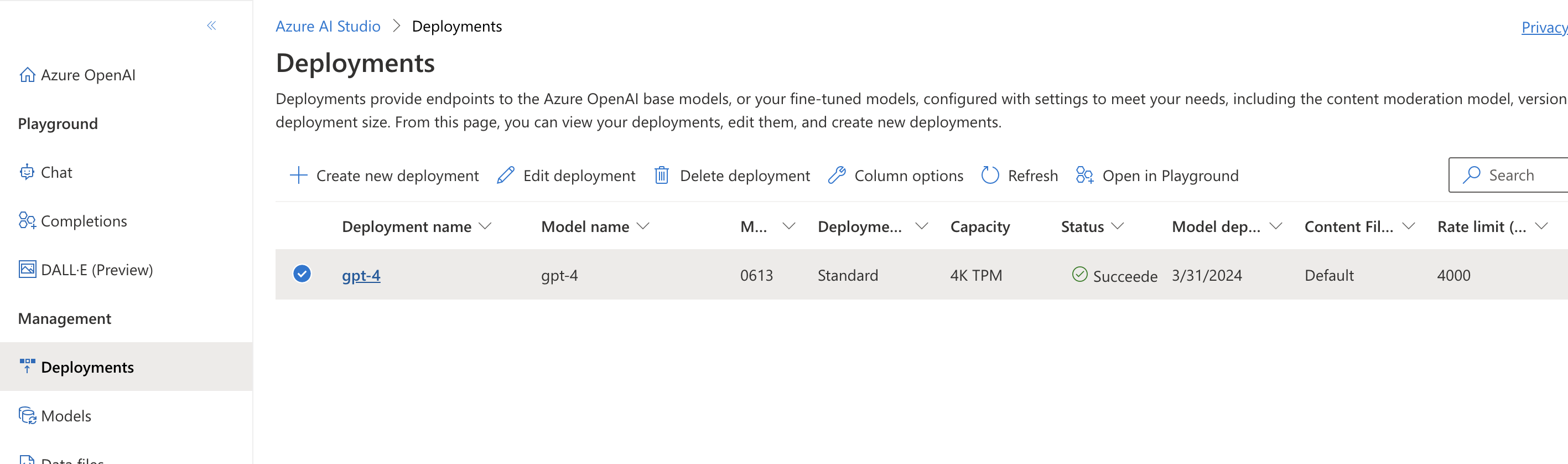Image resolution: width=1568 pixels, height=464 pixels.
Task: Open Completions in the sidebar
Action: tap(84, 221)
